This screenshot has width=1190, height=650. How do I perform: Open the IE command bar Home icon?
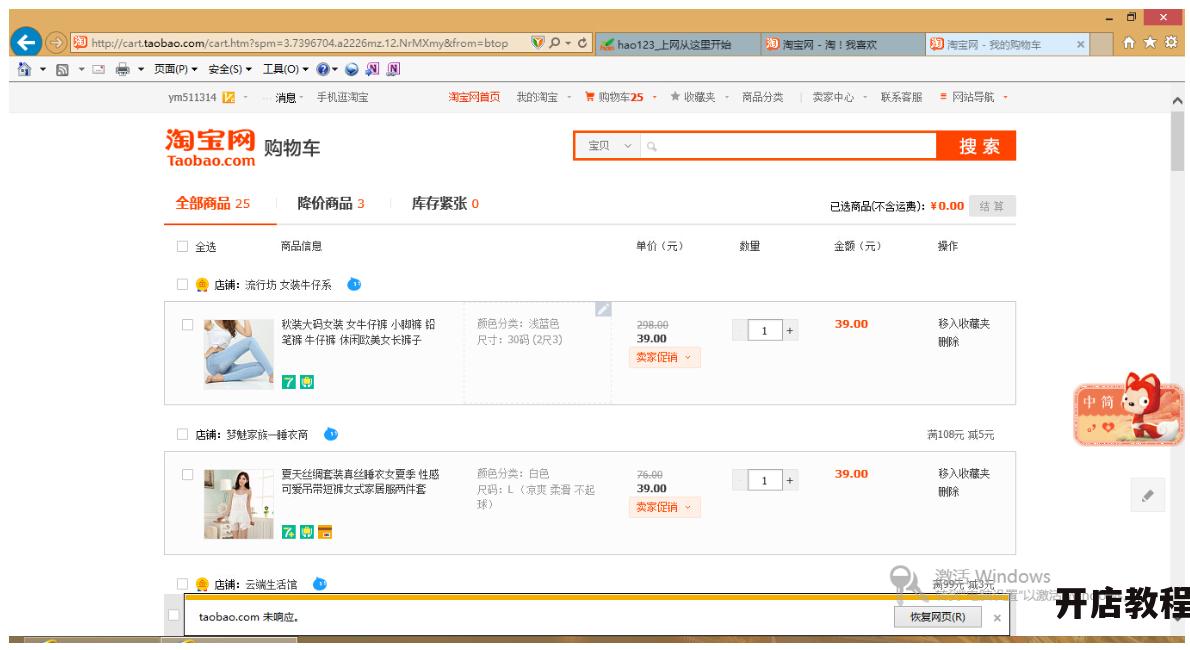click(24, 69)
